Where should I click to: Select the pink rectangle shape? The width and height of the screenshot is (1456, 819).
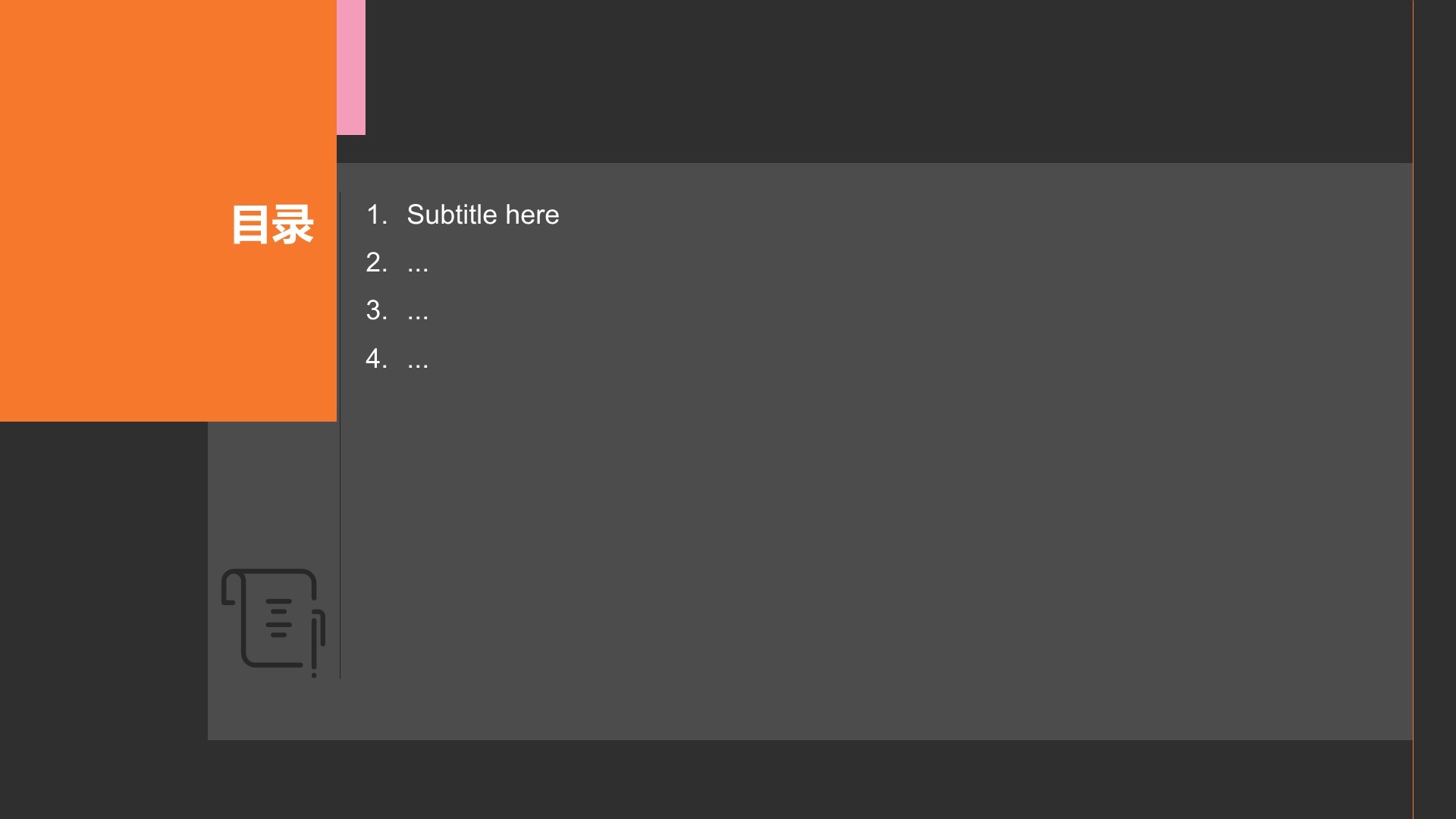tap(351, 67)
